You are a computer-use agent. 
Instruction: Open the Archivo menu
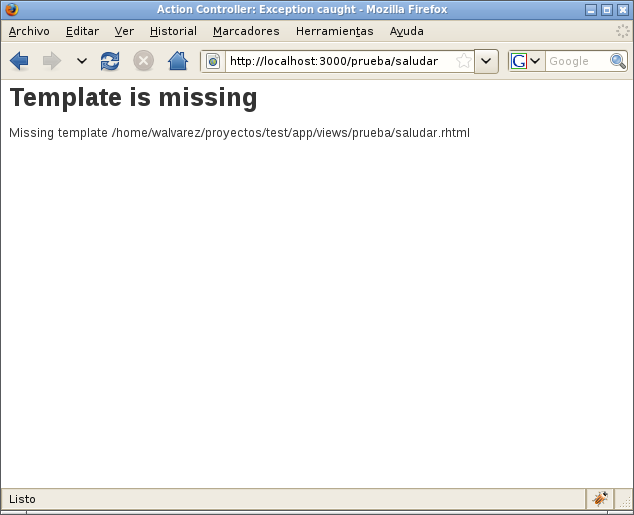click(29, 31)
